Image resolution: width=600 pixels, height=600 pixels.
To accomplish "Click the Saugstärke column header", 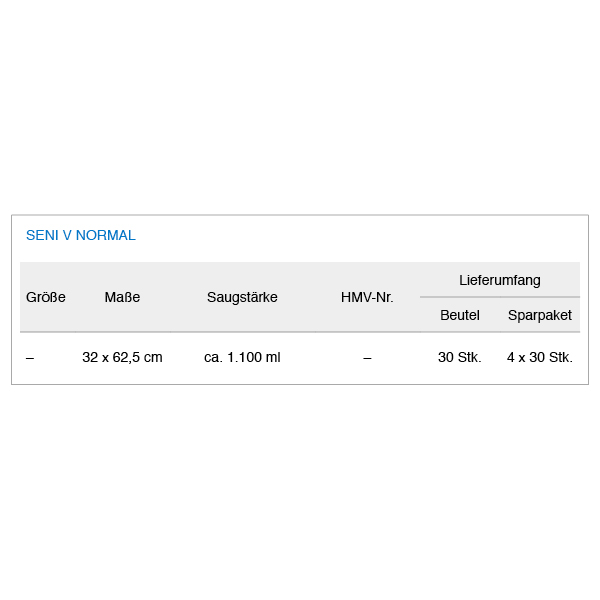I will (242, 297).
